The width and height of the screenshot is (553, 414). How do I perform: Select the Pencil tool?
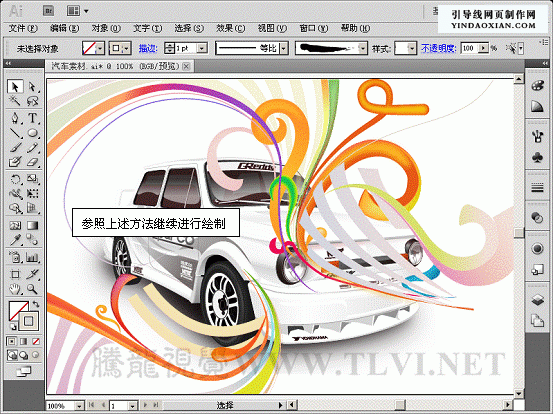[32, 147]
